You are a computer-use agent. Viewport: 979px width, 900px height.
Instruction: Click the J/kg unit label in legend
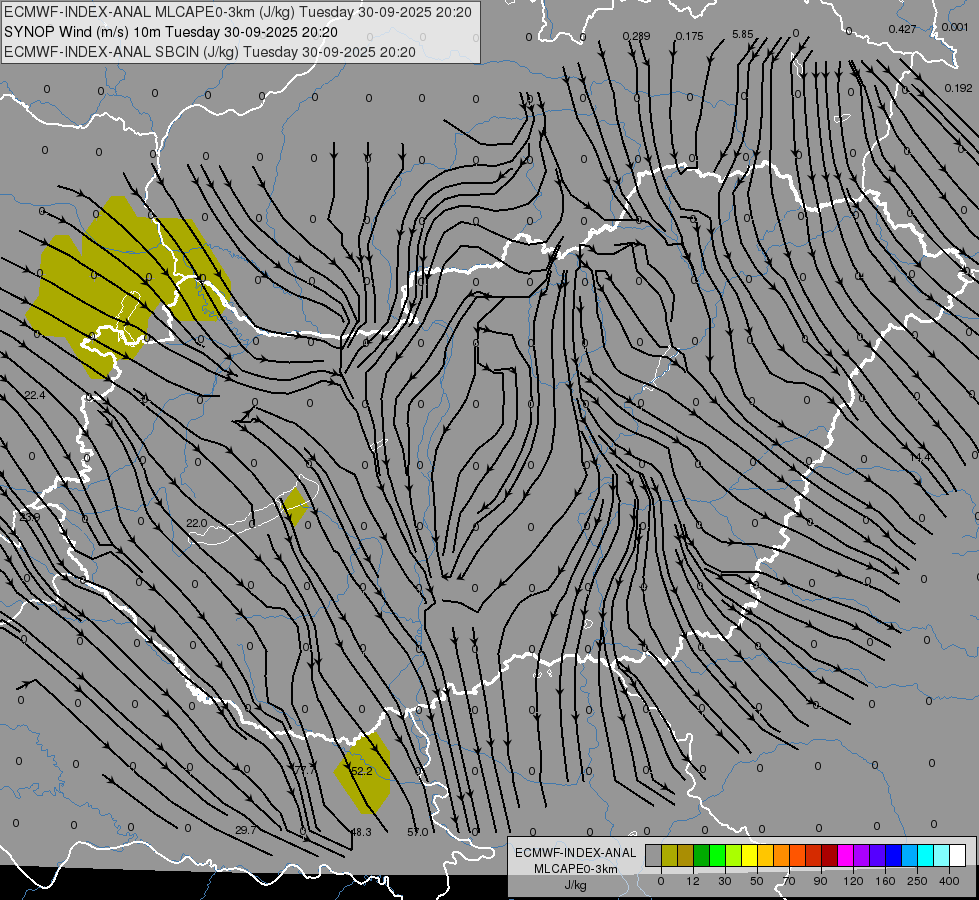tap(575, 885)
